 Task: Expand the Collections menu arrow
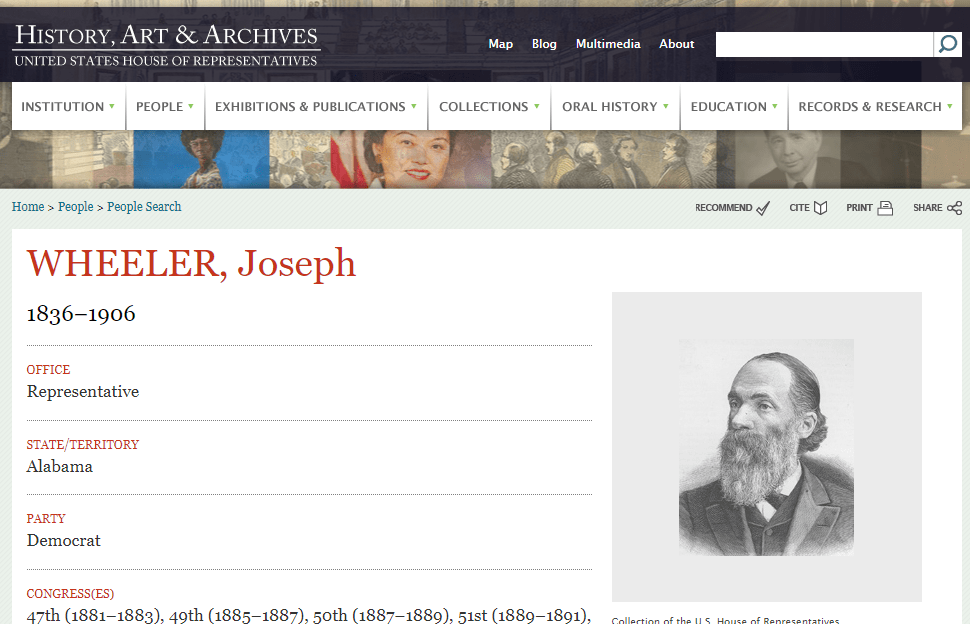click(x=536, y=106)
